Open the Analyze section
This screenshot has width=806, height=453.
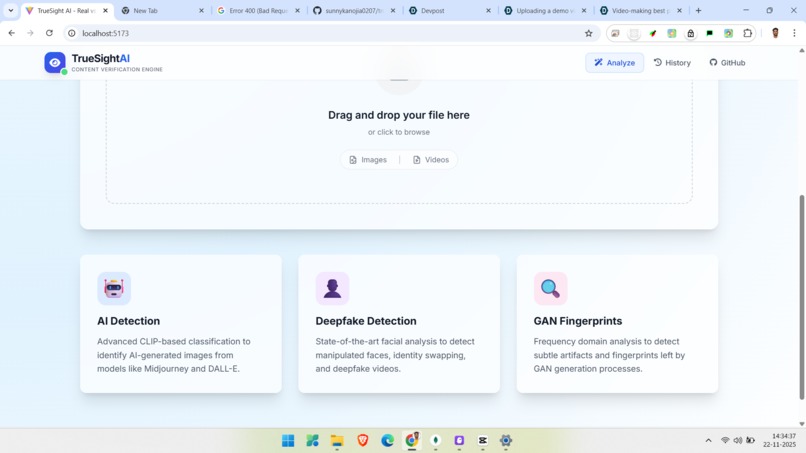tap(614, 63)
